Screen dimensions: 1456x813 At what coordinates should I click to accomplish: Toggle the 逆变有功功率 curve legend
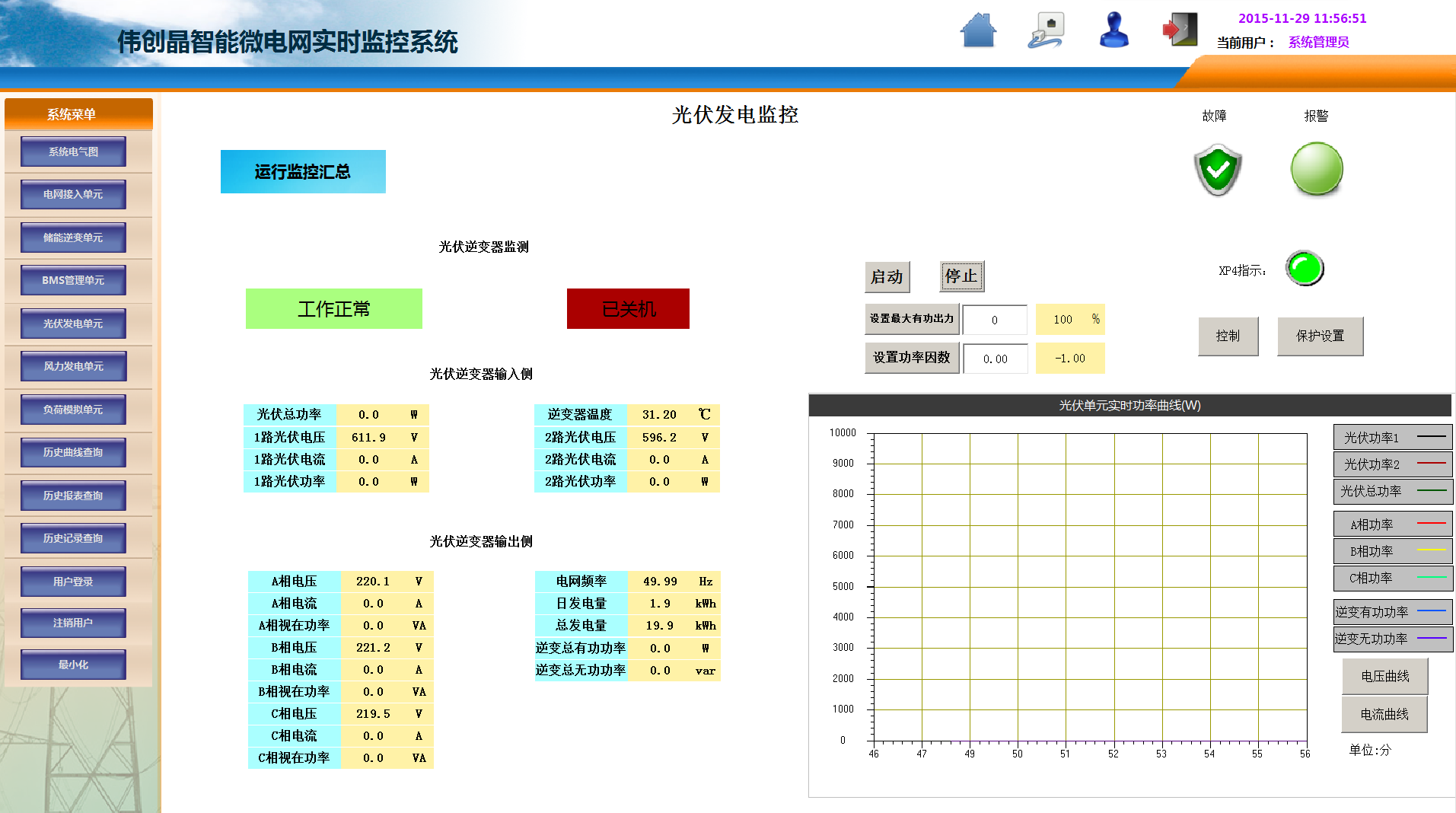pos(1393,612)
